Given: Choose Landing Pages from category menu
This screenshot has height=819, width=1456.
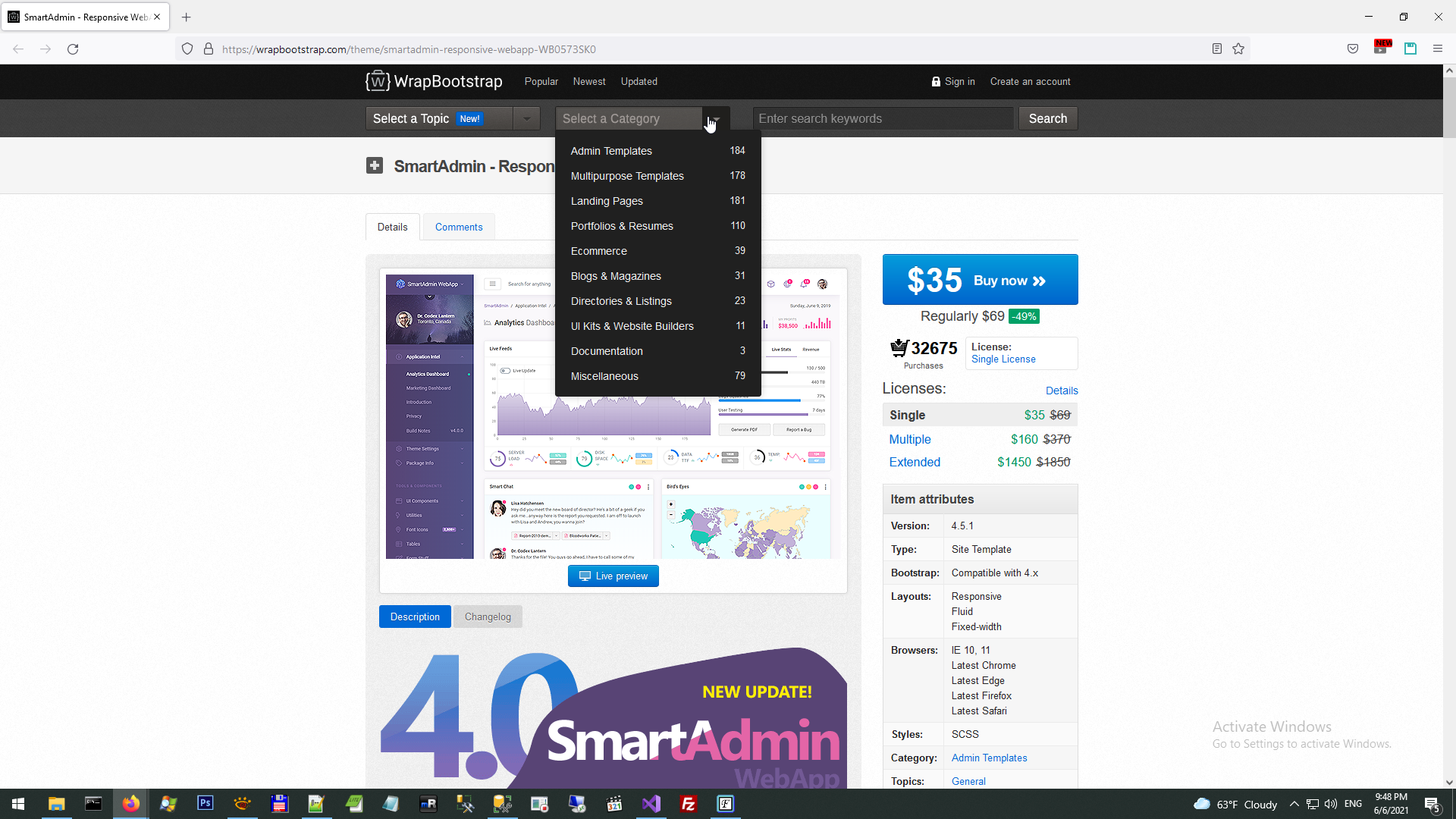Looking at the screenshot, I should point(607,201).
